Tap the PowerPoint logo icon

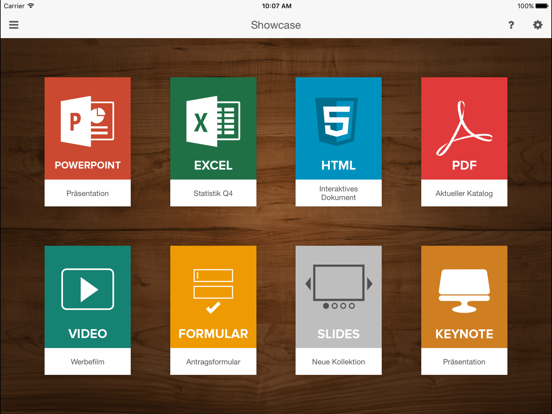click(87, 121)
